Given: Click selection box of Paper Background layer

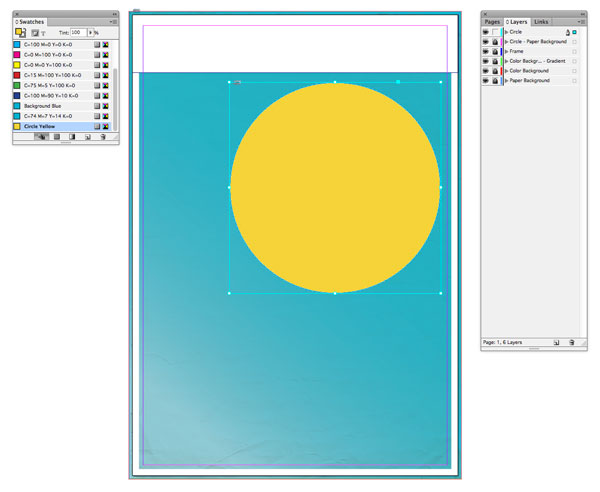Looking at the screenshot, I should coord(574,81).
